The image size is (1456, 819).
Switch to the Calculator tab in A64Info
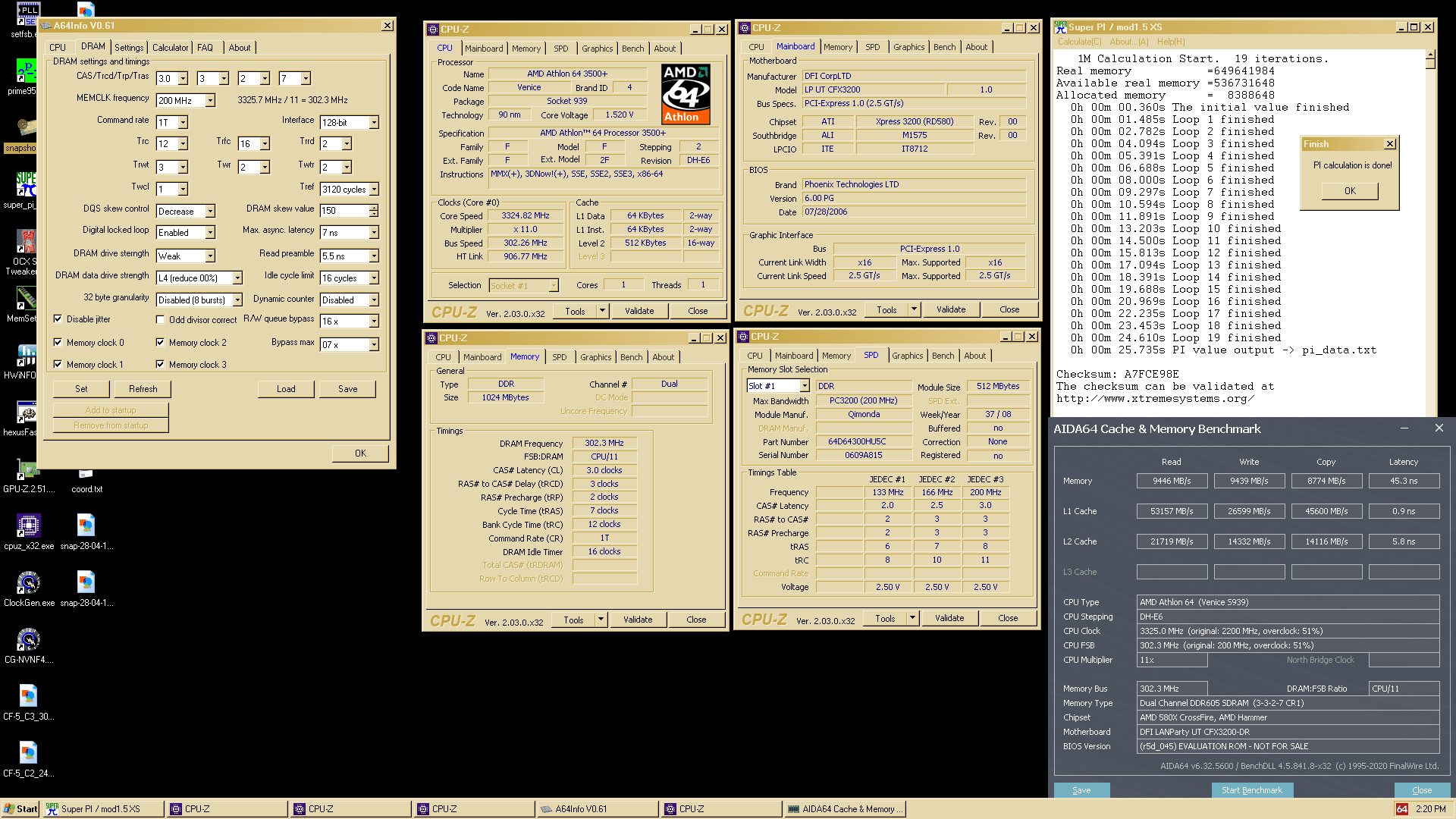[x=170, y=48]
